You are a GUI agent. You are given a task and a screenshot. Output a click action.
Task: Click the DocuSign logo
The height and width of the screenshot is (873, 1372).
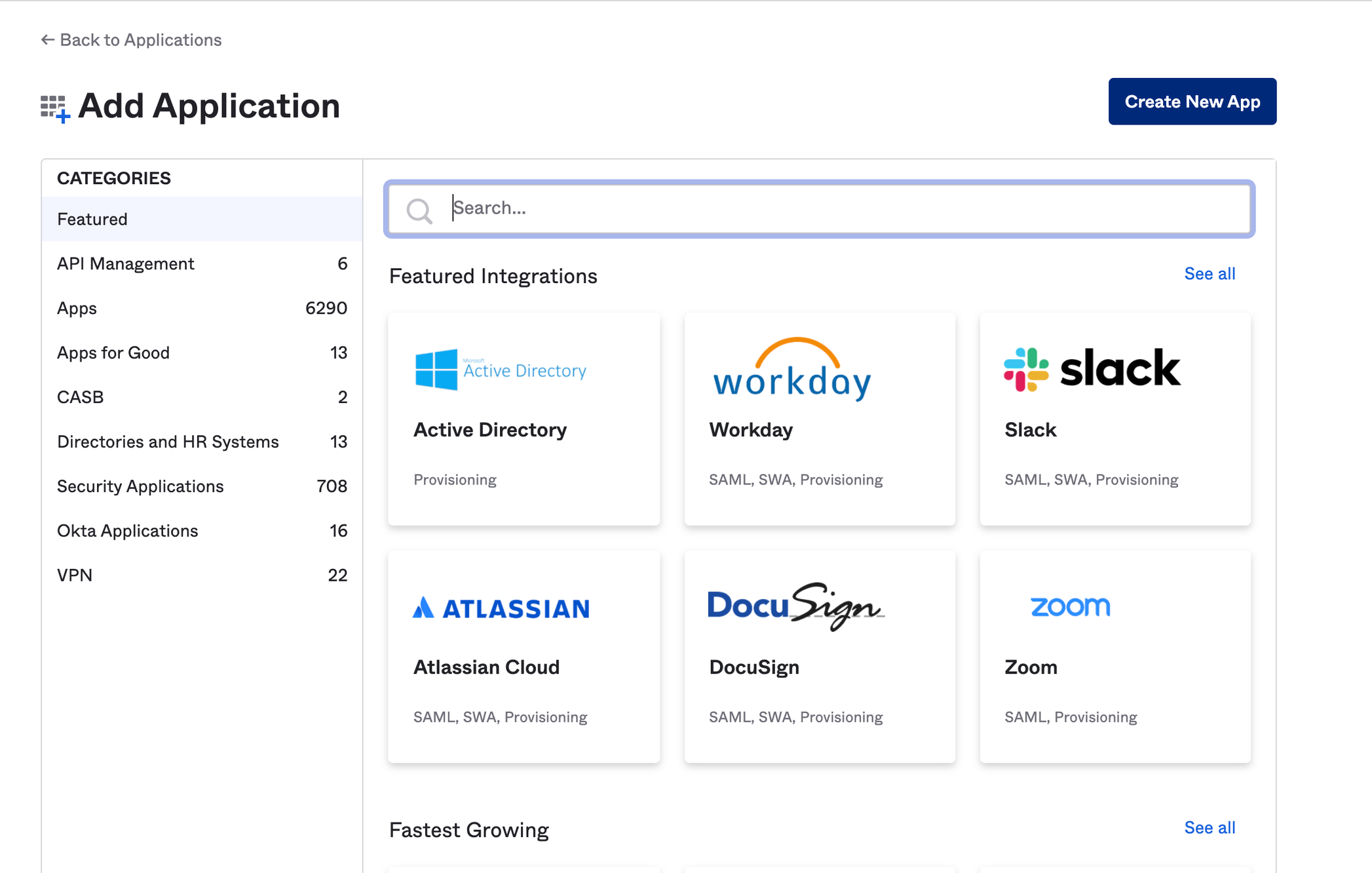point(795,606)
